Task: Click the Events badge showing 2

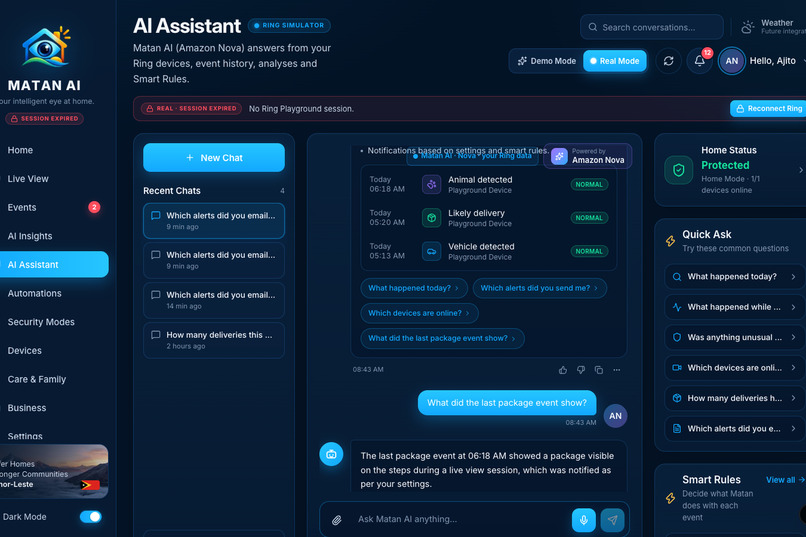Action: point(94,207)
